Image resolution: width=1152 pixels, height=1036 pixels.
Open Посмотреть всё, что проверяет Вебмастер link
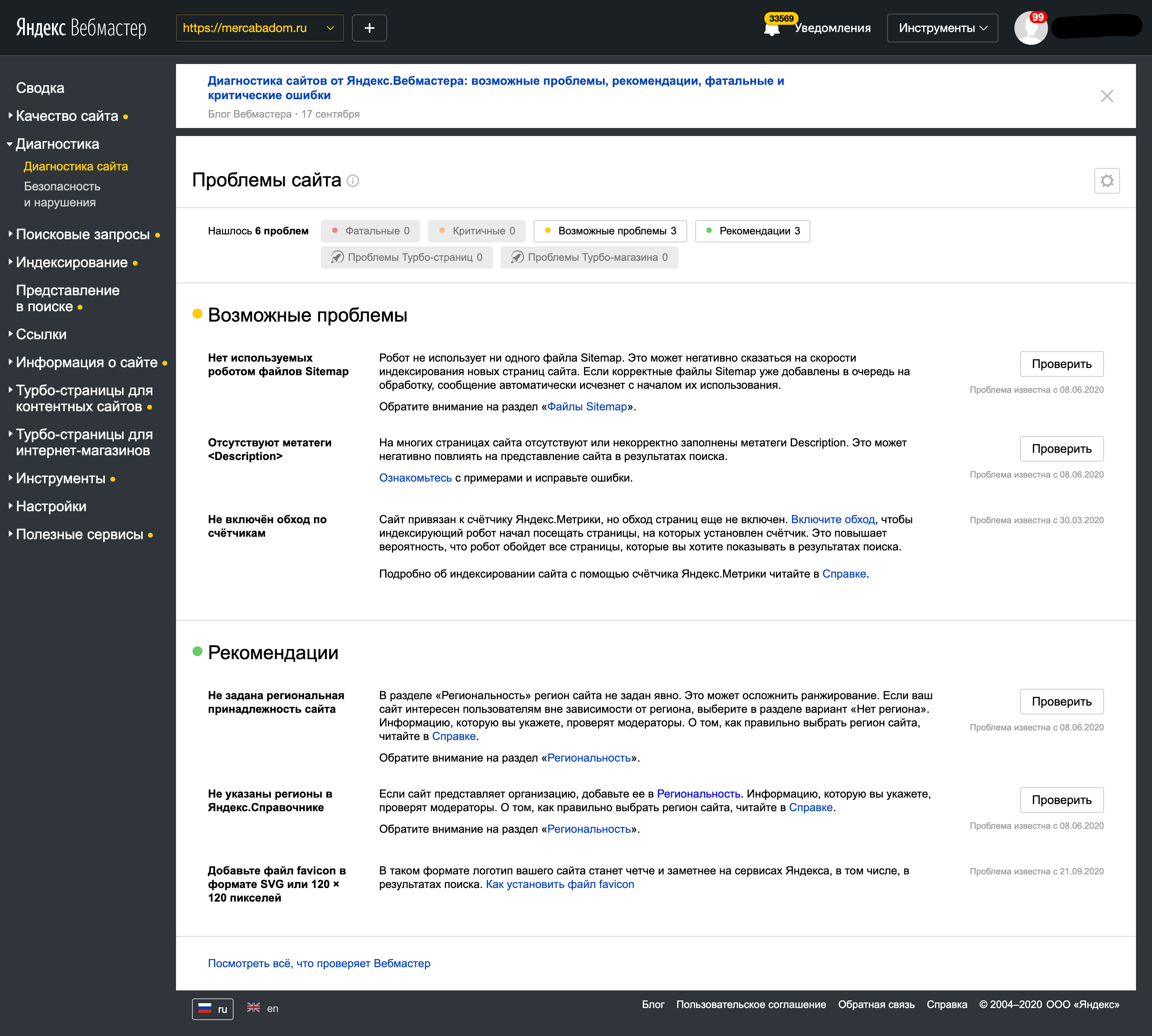[x=319, y=964]
